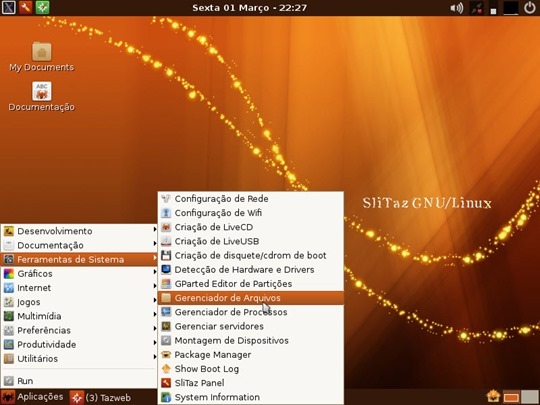This screenshot has width=540, height=405.
Task: Click the Package Manager box icon
Action: [x=166, y=354]
